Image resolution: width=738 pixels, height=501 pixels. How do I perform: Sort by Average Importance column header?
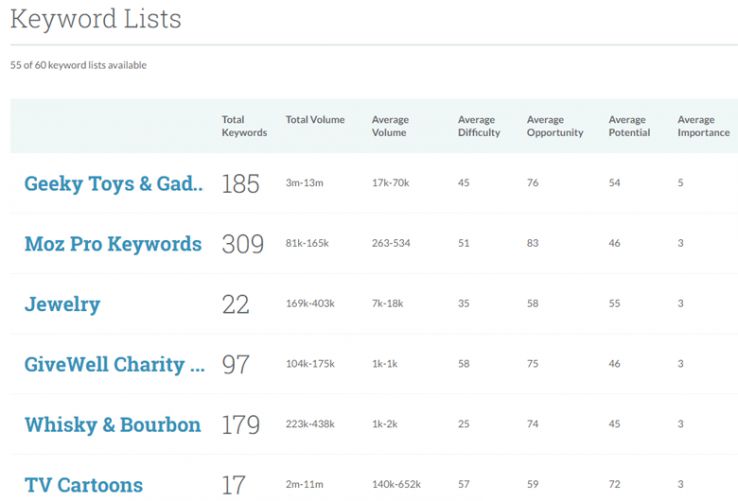point(703,126)
